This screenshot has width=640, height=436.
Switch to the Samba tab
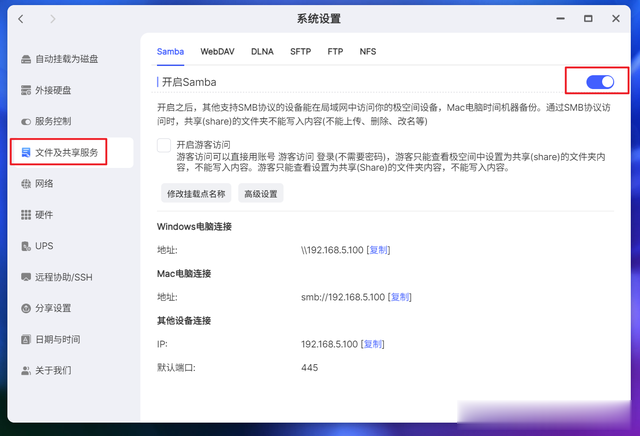(170, 52)
